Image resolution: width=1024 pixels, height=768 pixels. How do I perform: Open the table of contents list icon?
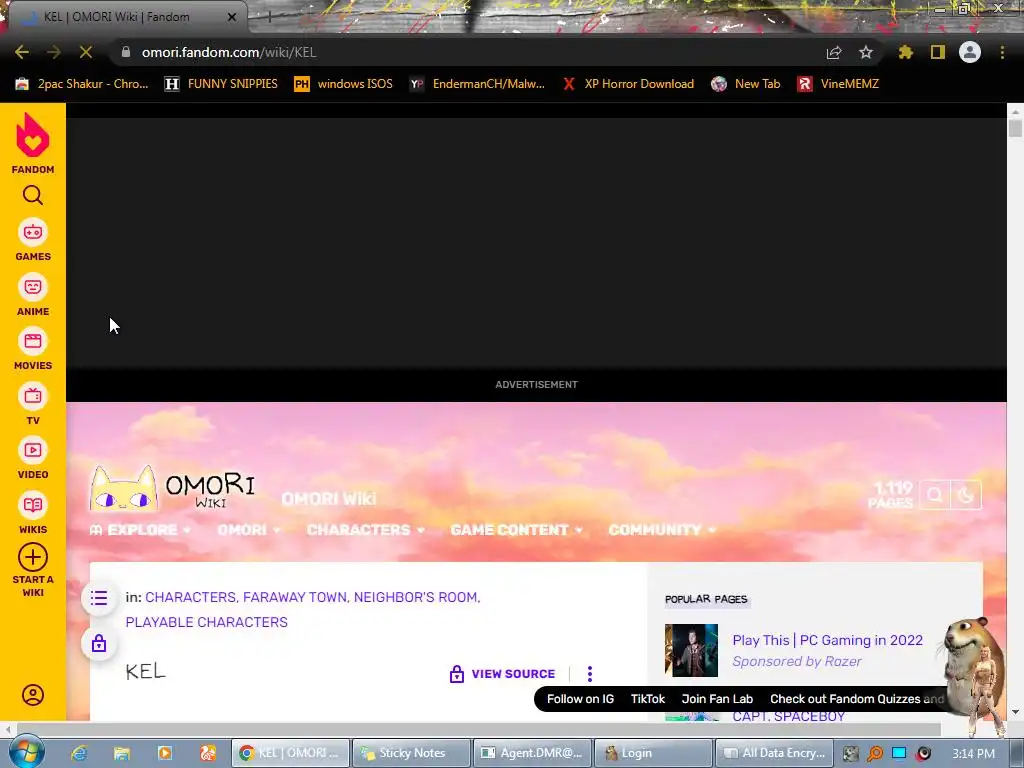(99, 598)
